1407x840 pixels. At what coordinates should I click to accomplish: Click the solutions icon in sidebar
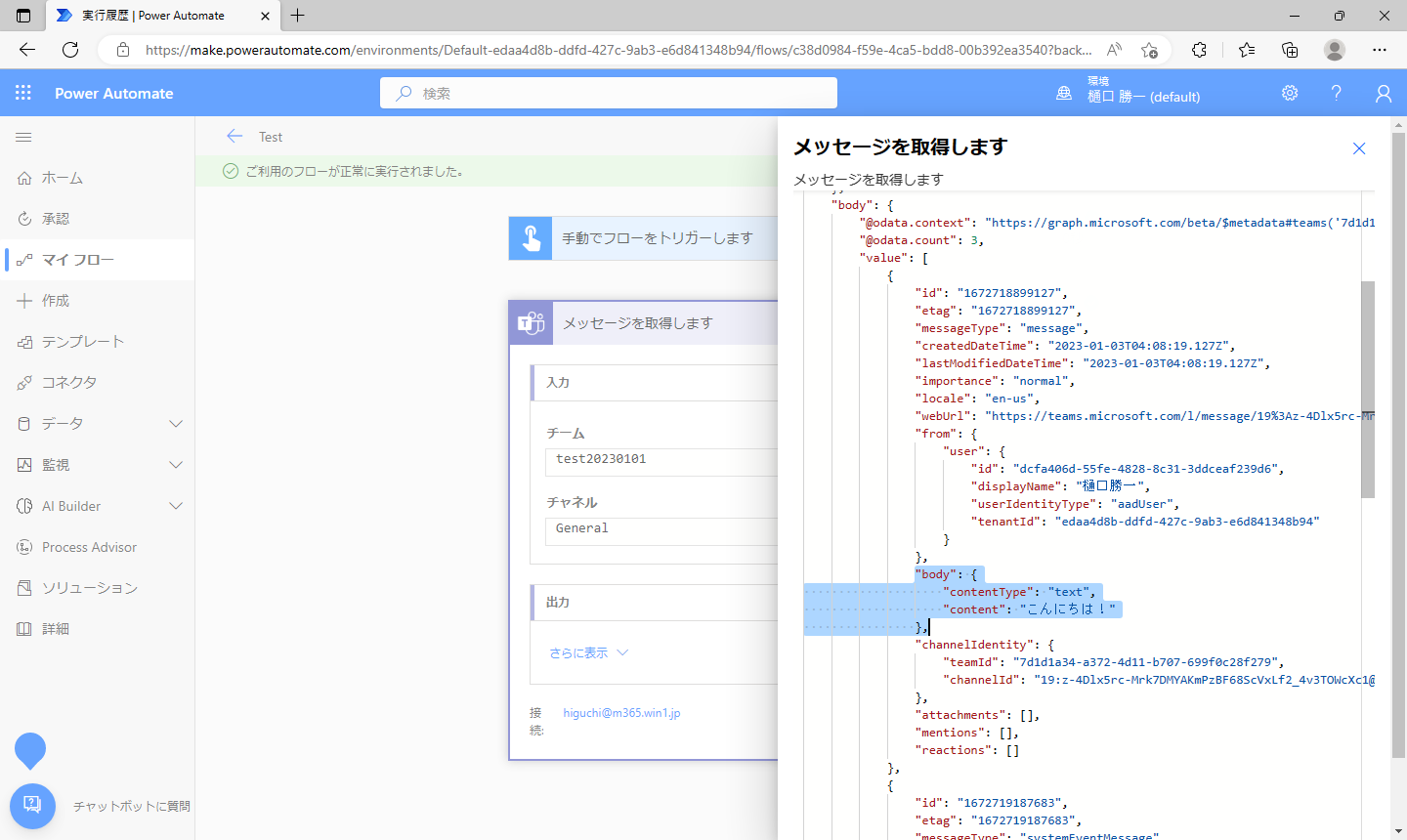point(24,588)
